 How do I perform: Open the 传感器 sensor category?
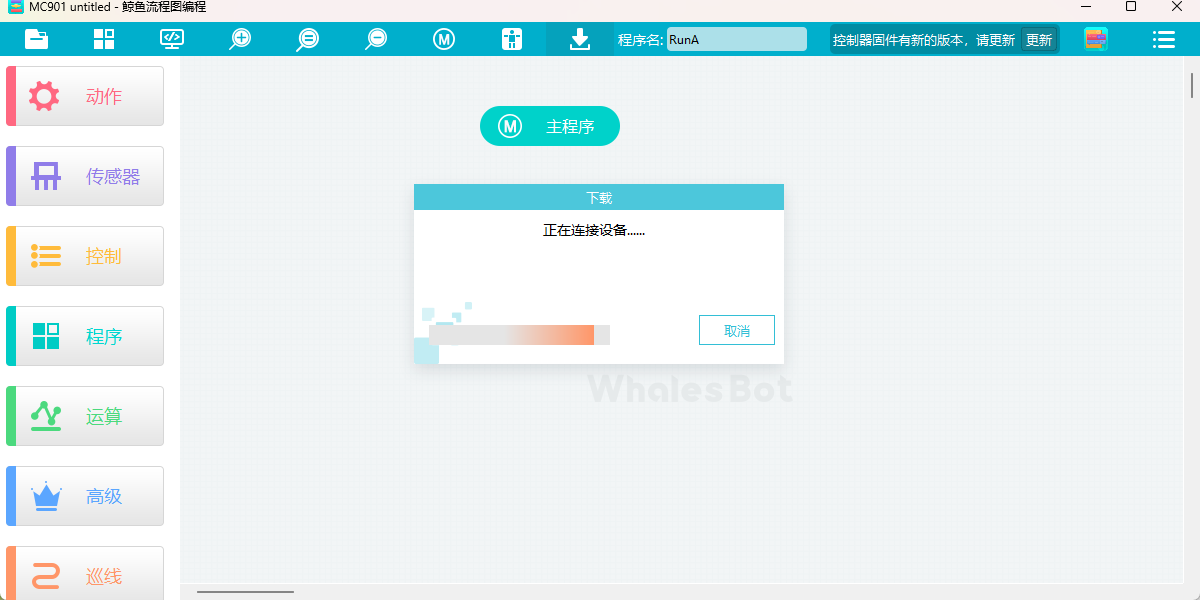[x=84, y=175]
